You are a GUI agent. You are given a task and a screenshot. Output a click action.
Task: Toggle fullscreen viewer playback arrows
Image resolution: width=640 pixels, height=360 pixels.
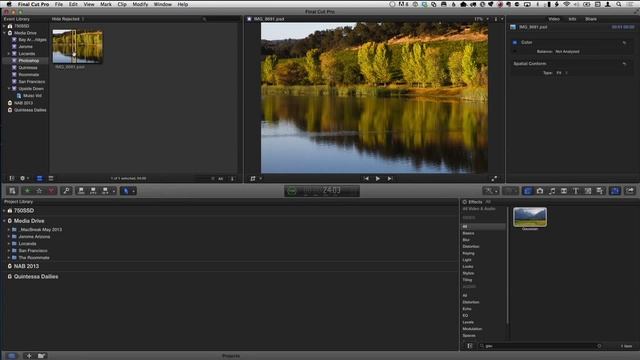[x=494, y=178]
